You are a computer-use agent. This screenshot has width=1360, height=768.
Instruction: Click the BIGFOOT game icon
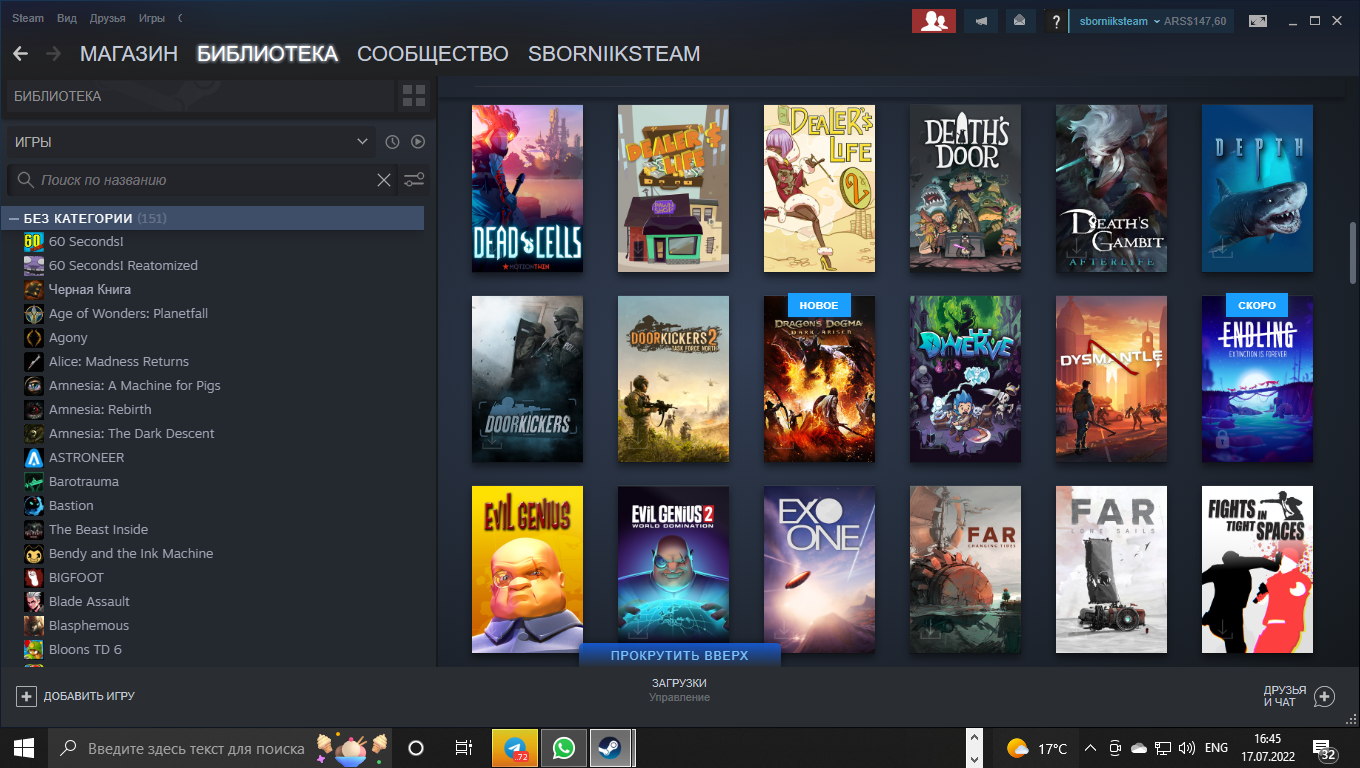[x=34, y=577]
